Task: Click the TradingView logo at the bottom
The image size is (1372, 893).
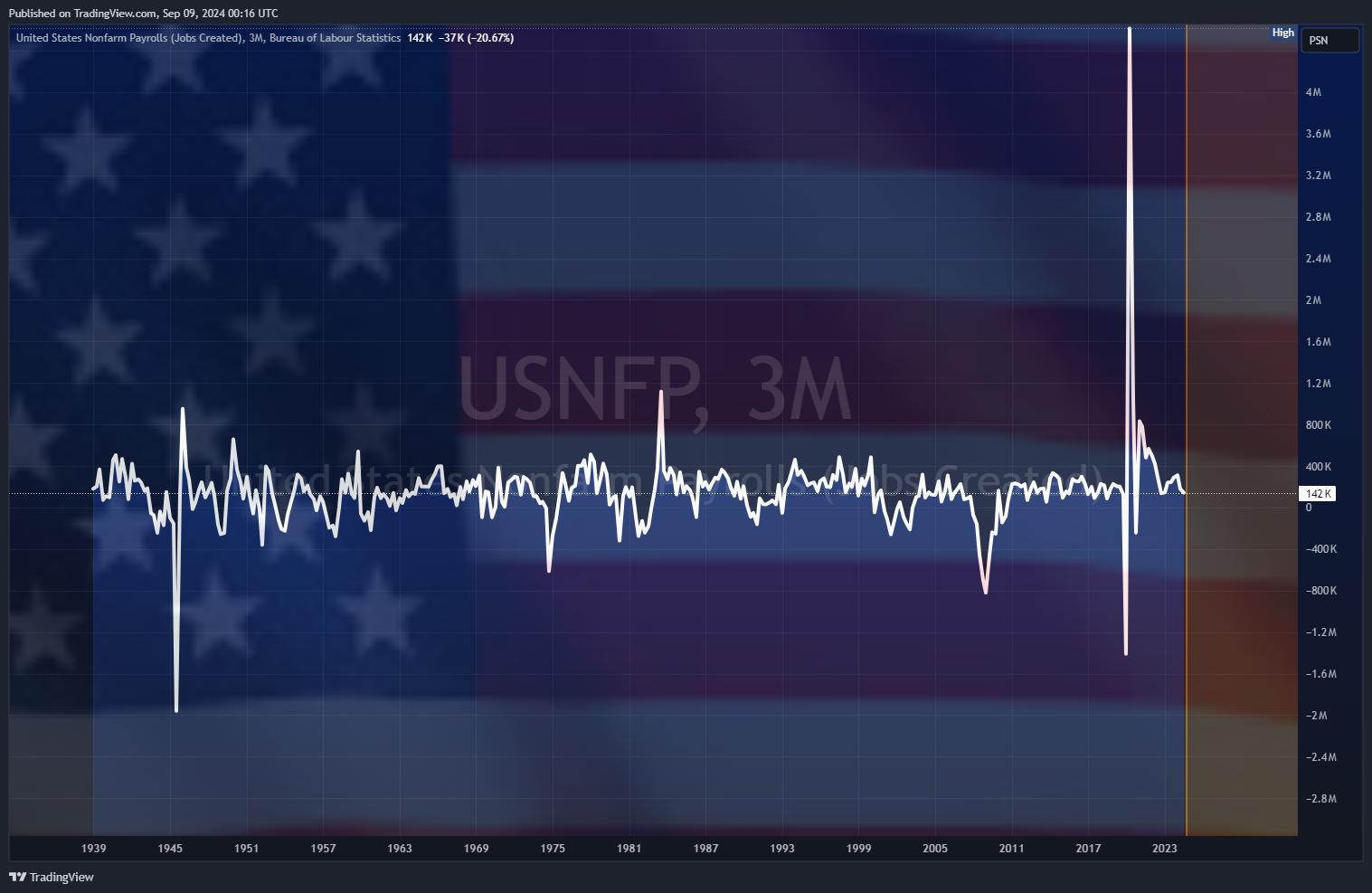Action: 52,877
